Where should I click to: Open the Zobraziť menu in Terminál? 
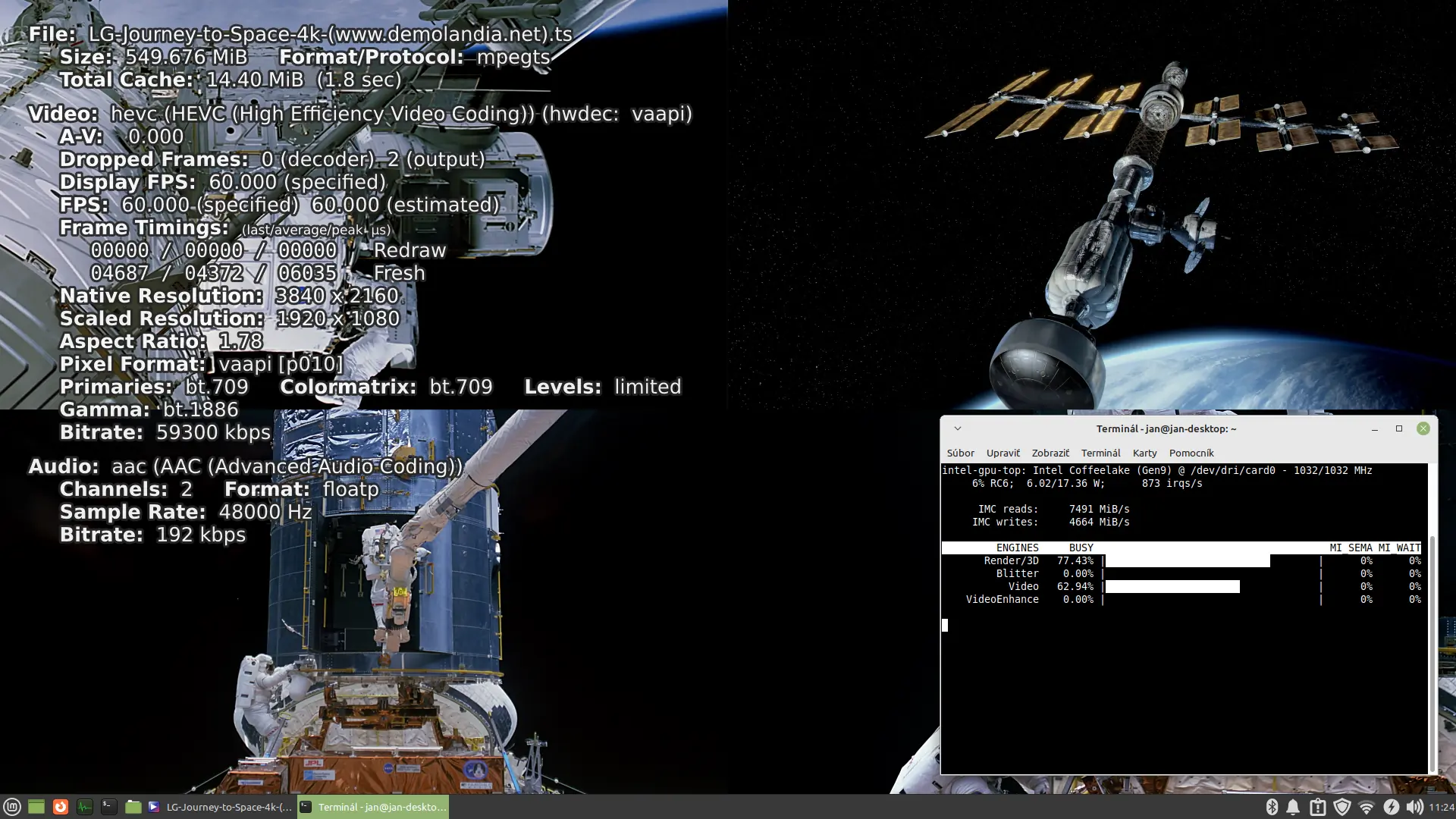(x=1050, y=453)
